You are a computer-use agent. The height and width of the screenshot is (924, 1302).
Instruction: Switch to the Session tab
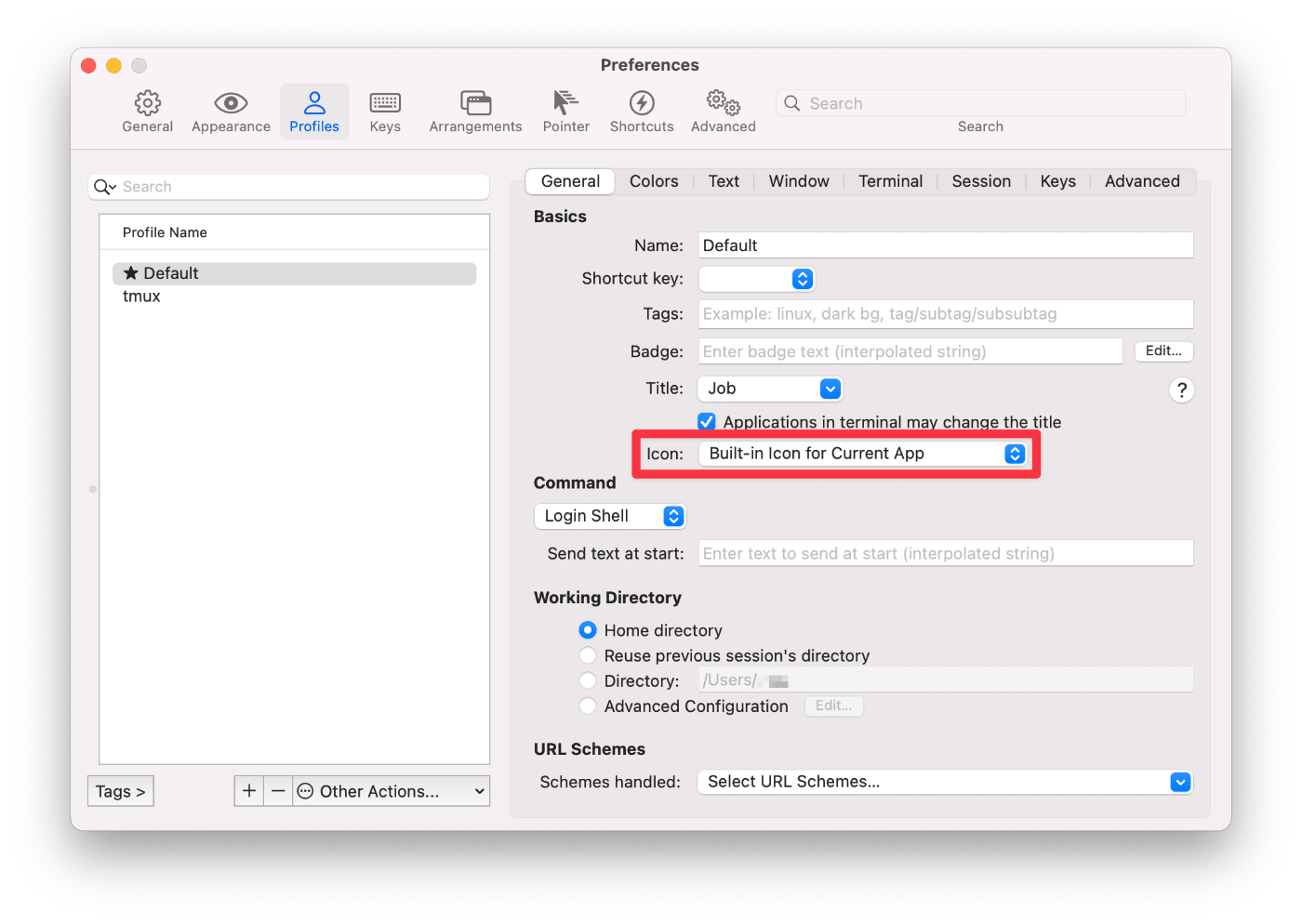(x=981, y=181)
